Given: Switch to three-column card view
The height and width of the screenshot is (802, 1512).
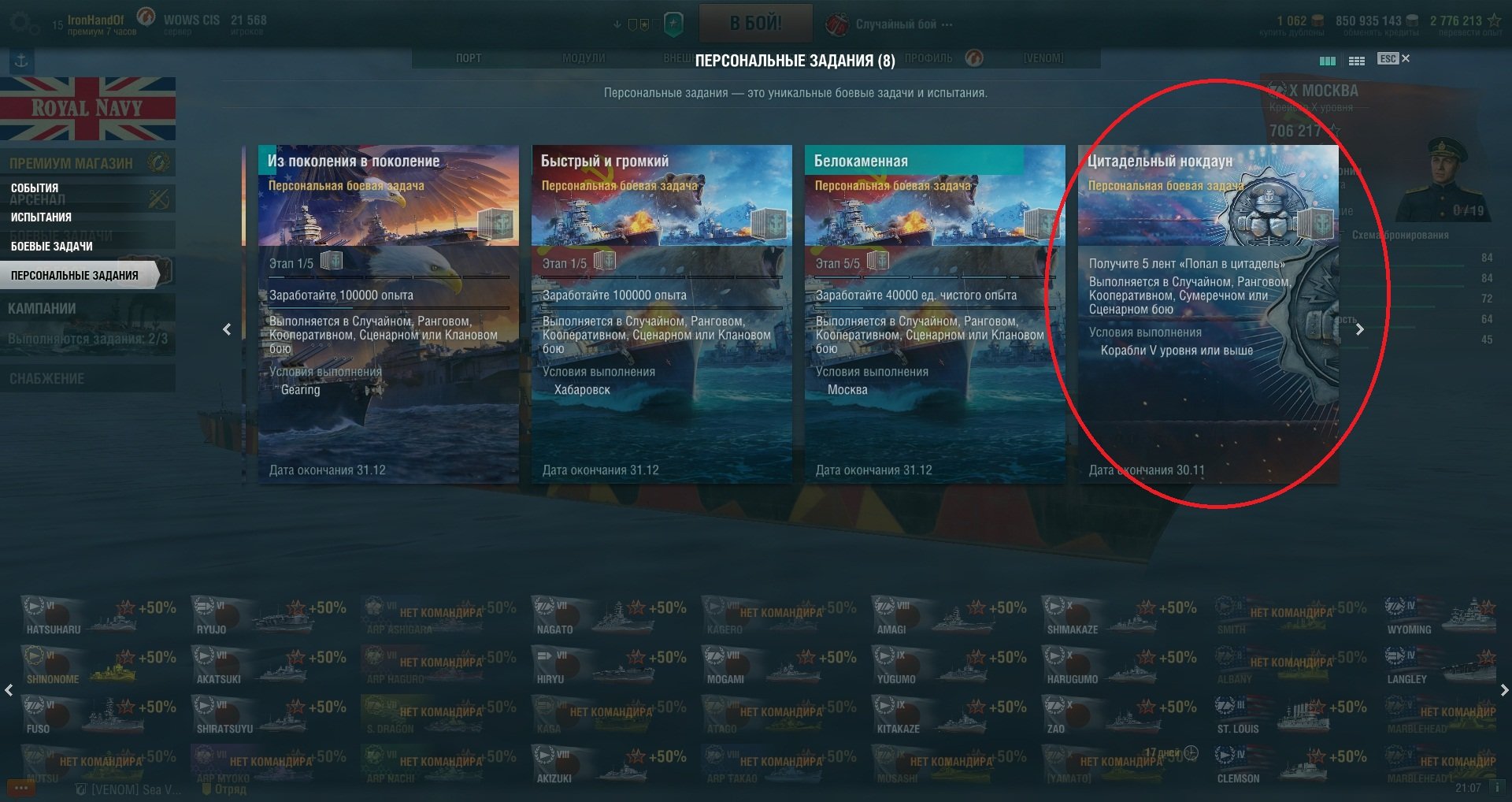Looking at the screenshot, I should pos(1328,61).
